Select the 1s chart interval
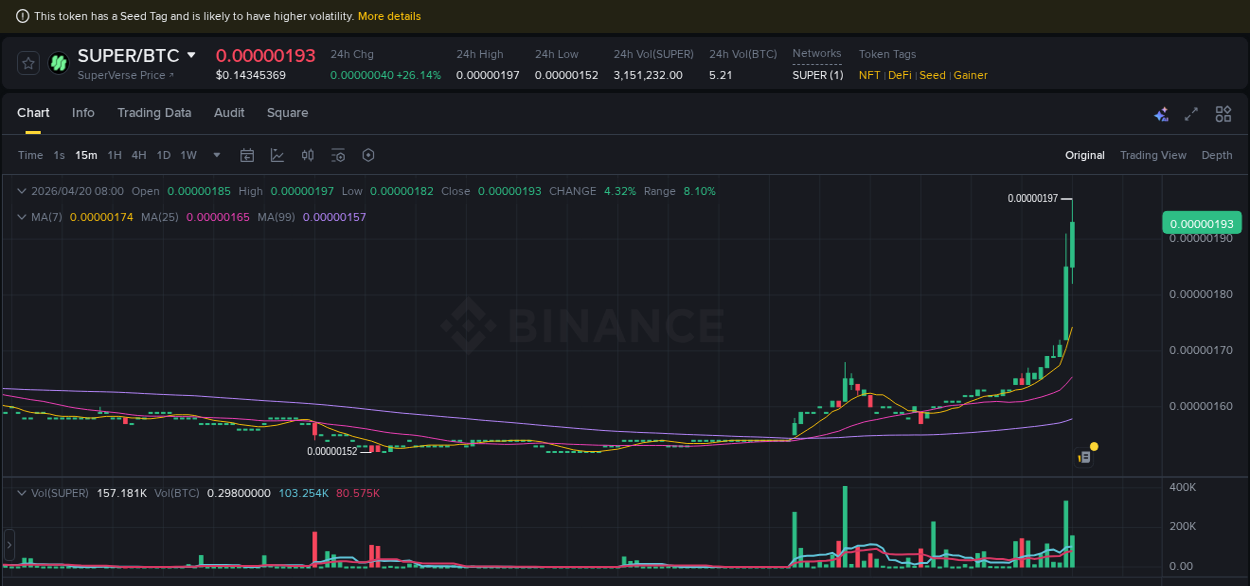Viewport: 1250px width, 586px height. pos(59,155)
